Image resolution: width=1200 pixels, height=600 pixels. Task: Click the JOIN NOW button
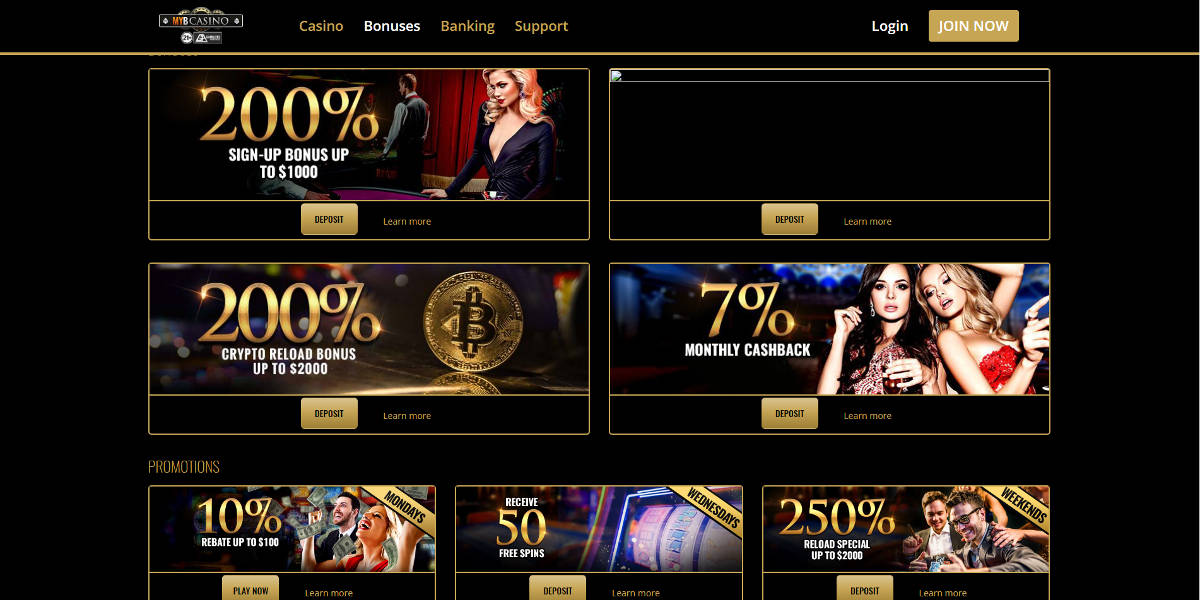(974, 26)
